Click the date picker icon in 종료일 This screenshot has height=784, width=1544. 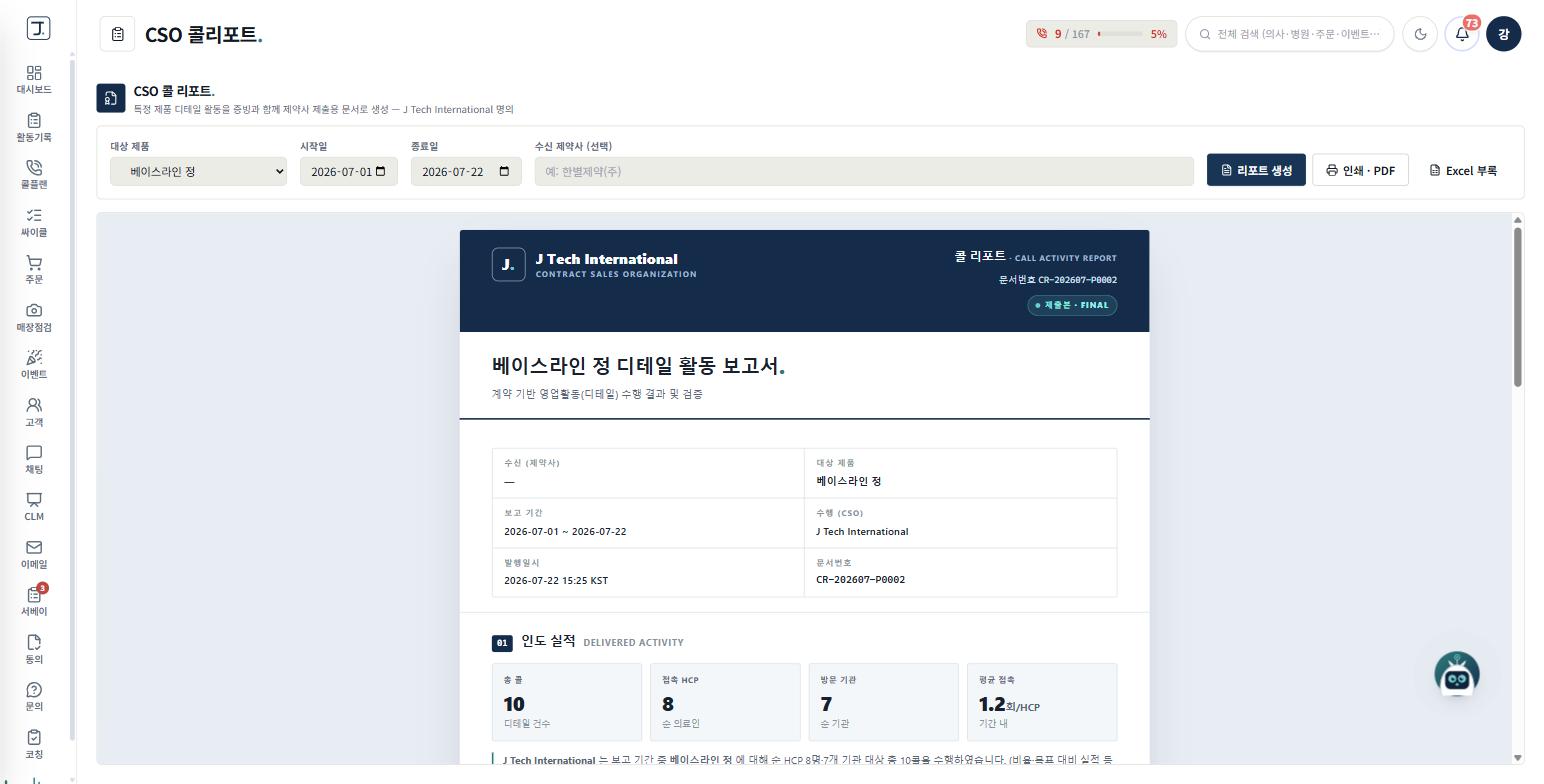pos(504,171)
